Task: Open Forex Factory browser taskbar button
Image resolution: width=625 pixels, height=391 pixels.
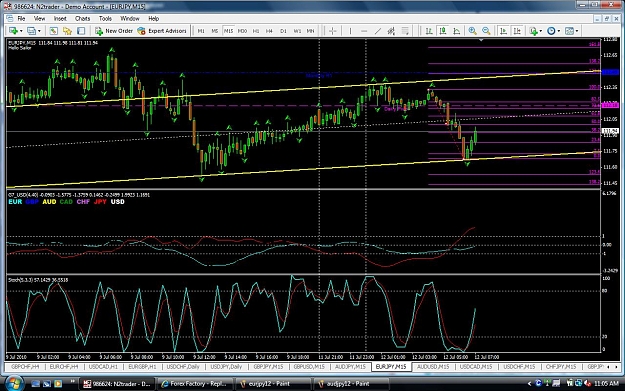Action: tap(194, 384)
